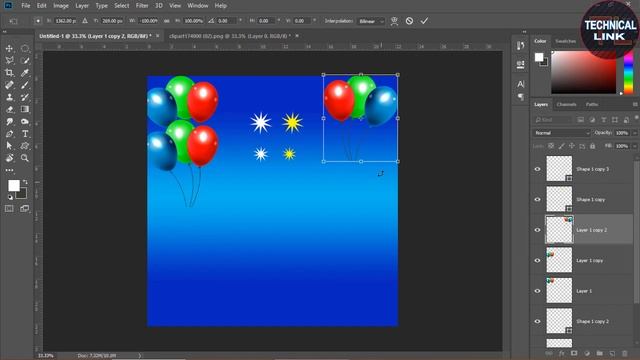Cancel the transform
Viewport: 640px width, 360px height.
(409, 21)
